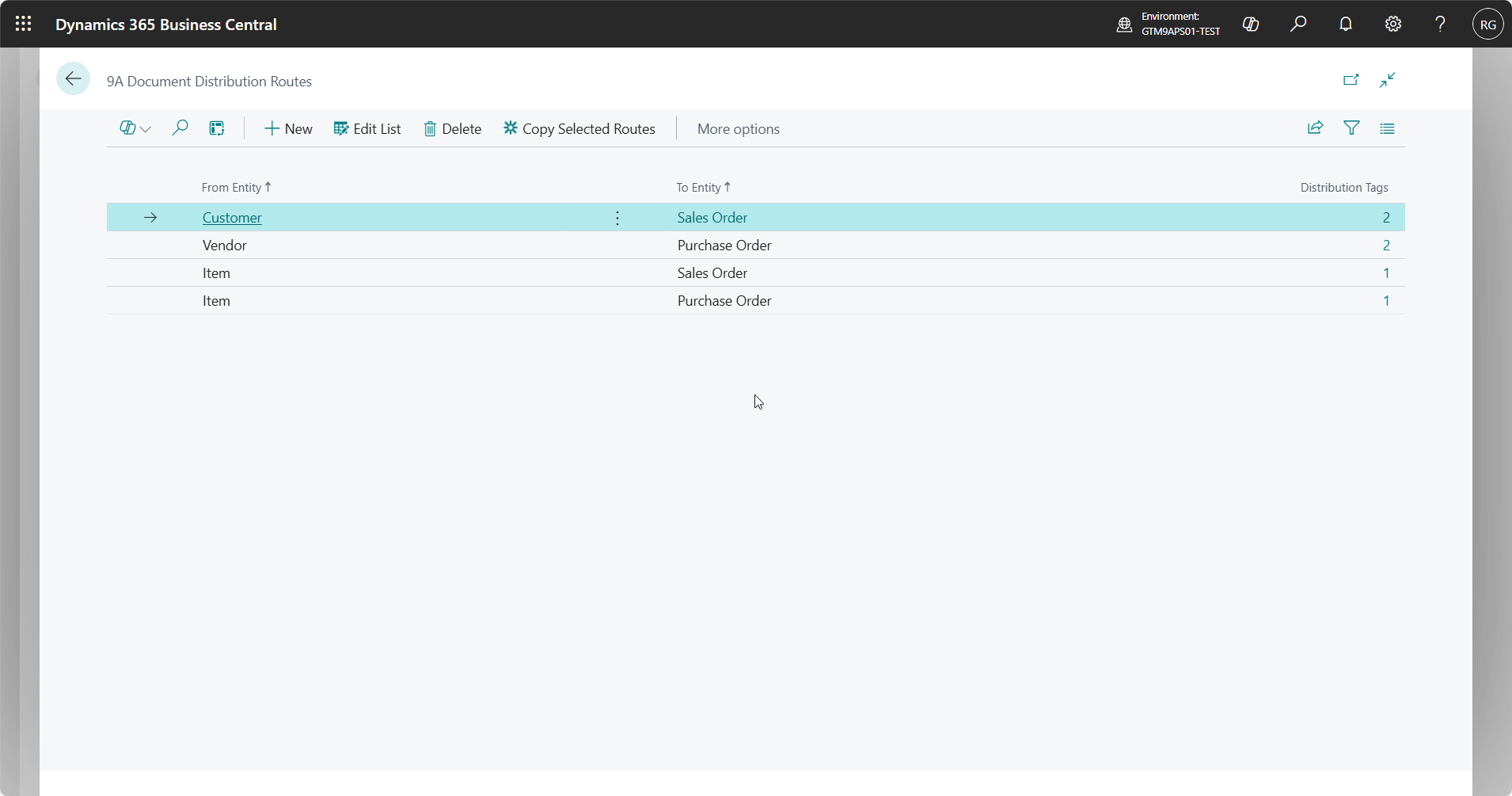
Task: Click Edit List button
Action: click(367, 129)
